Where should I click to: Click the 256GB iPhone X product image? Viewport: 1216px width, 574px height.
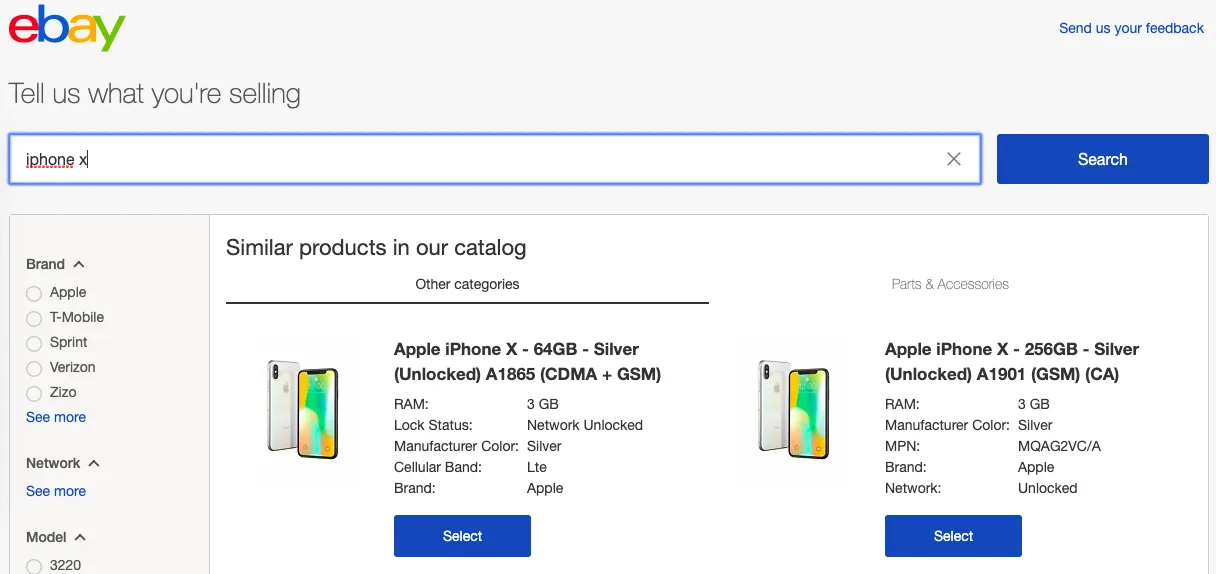pyautogui.click(x=794, y=410)
